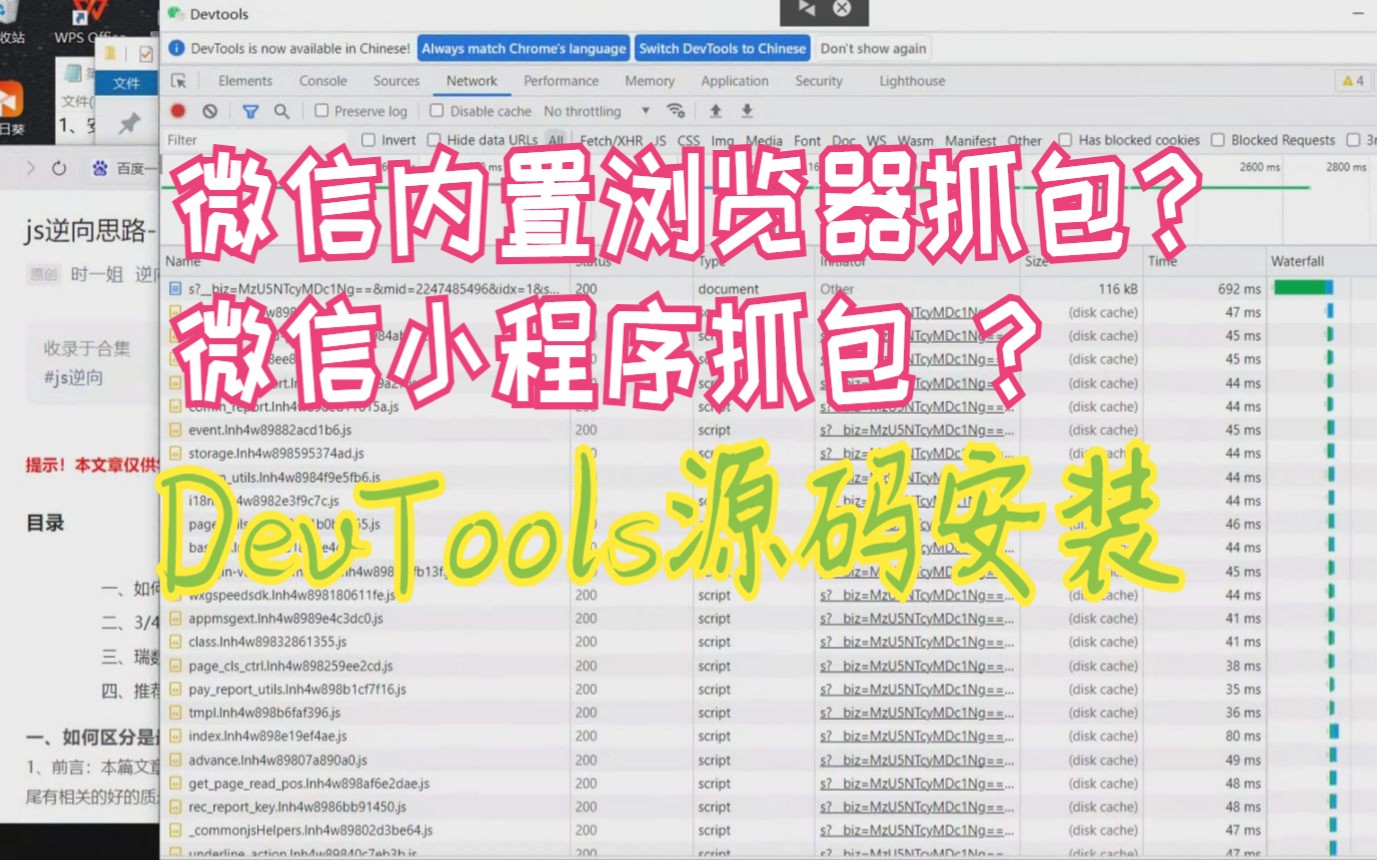Reload page in background browser
The height and width of the screenshot is (860, 1377).
tap(59, 169)
